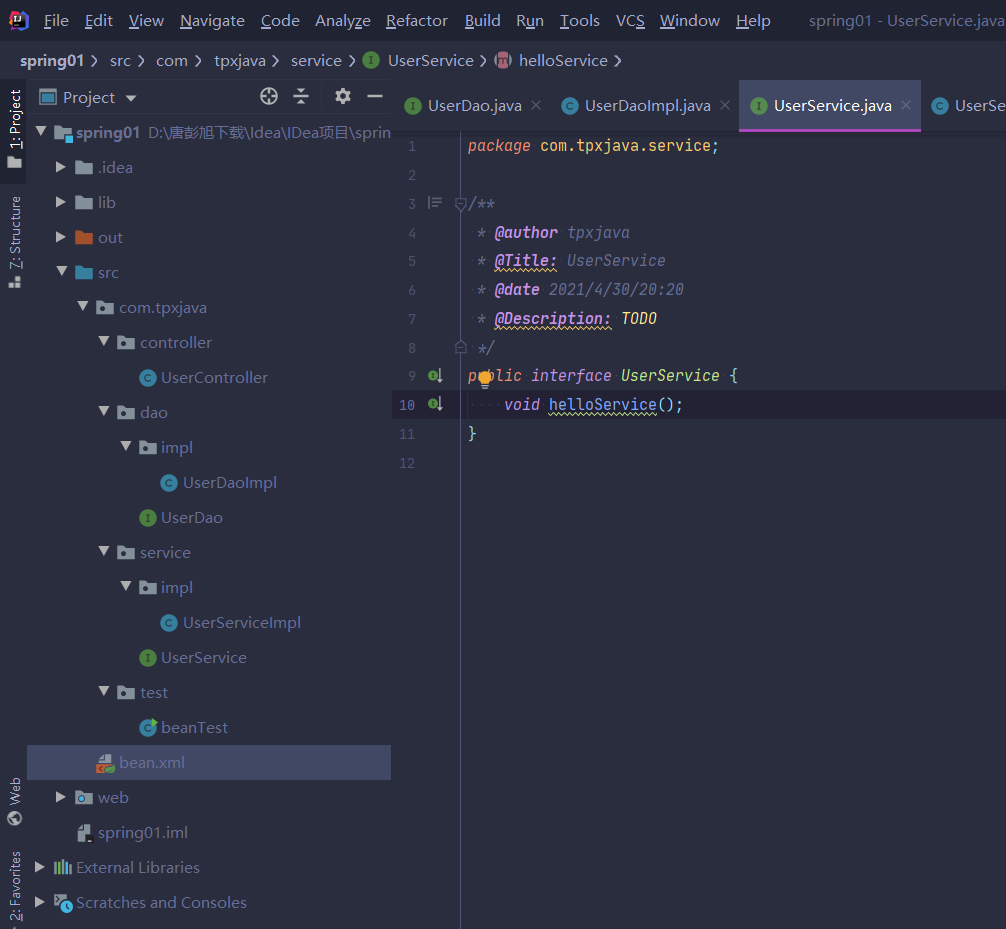The height and width of the screenshot is (929, 1006).
Task: Open the Tools menu
Action: 579,21
